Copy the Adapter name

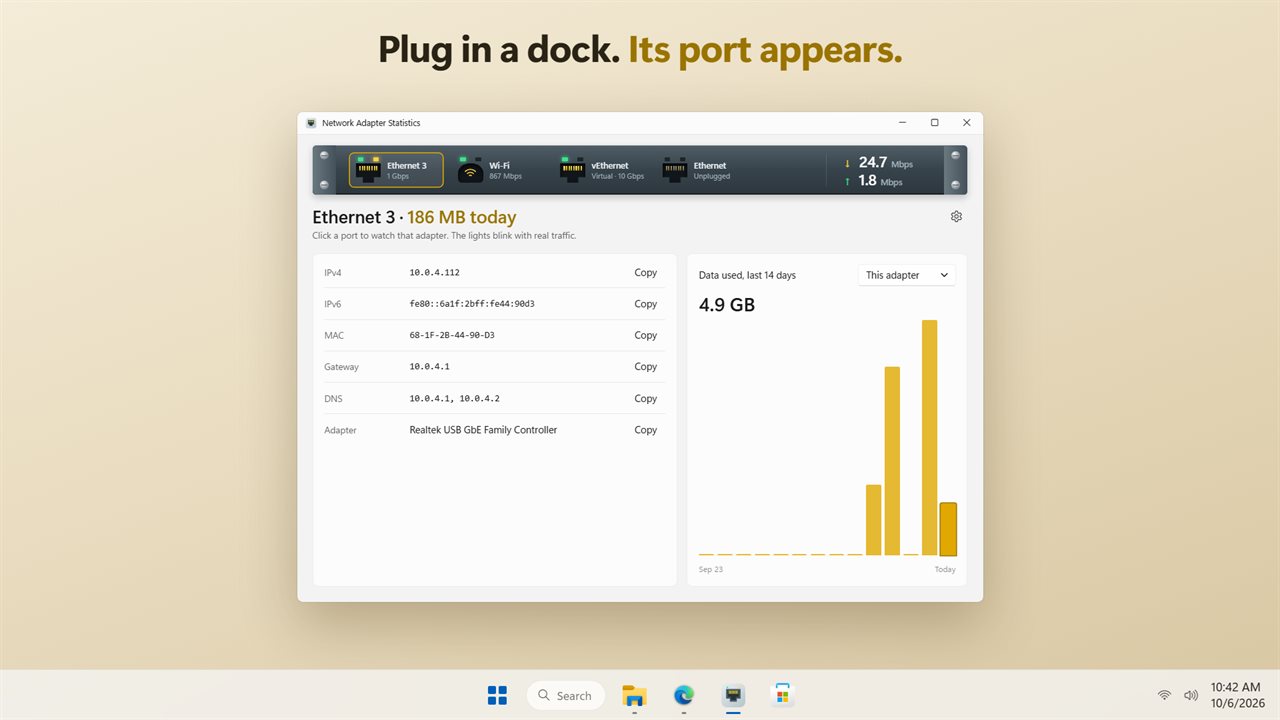point(646,430)
